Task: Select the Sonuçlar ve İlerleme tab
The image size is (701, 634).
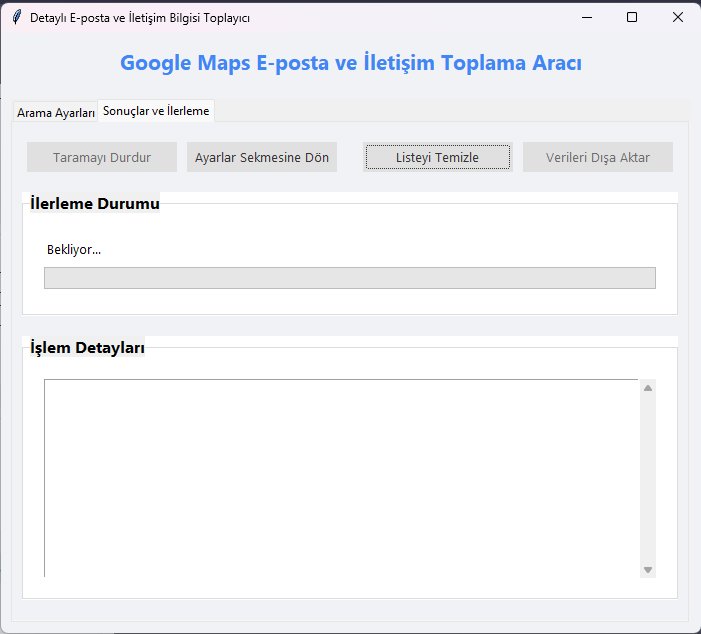Action: point(156,111)
